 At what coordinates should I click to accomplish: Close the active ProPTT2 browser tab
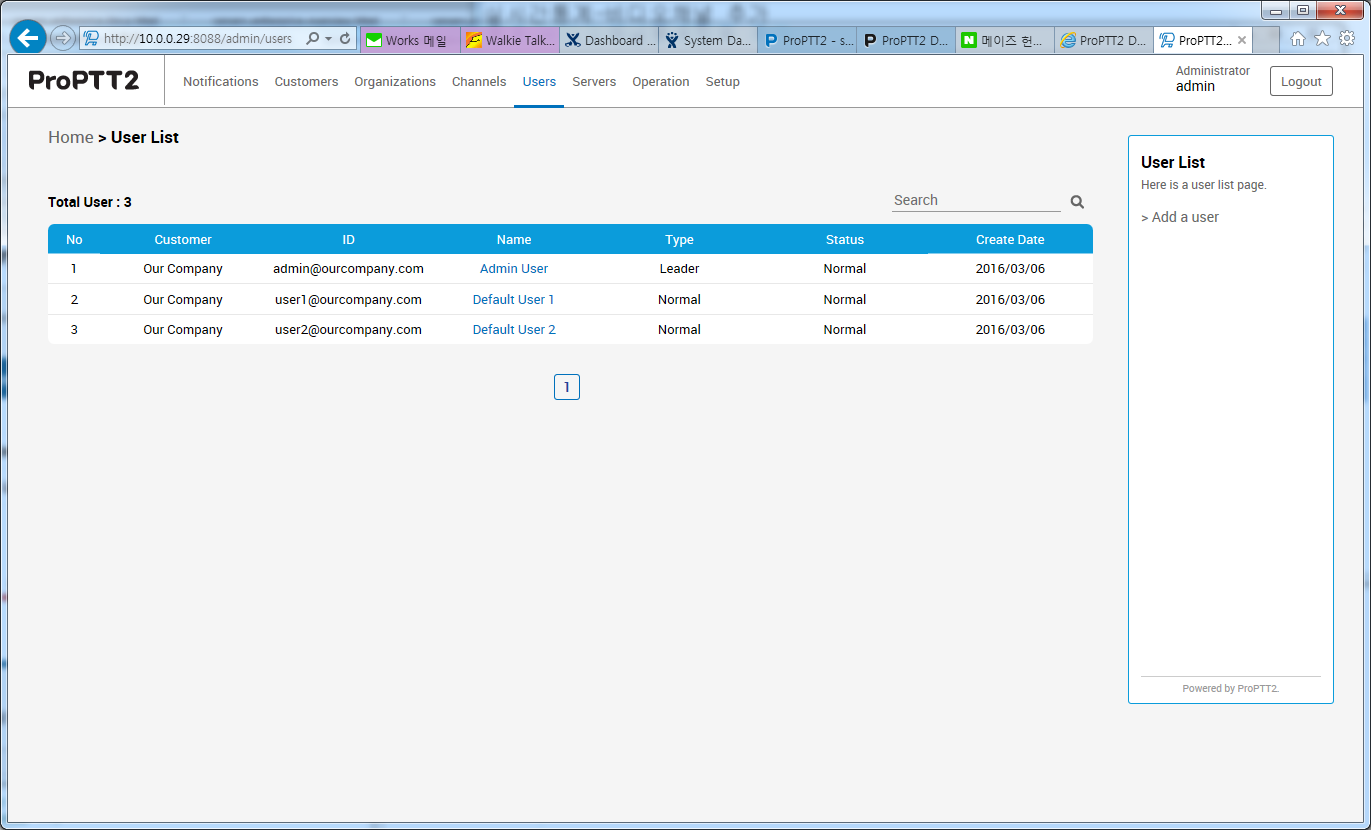tap(1242, 41)
